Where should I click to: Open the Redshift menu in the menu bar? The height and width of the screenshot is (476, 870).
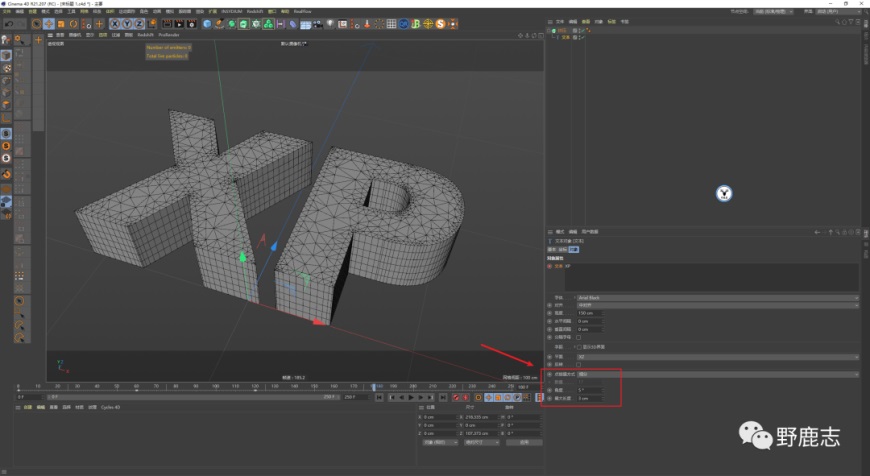(255, 11)
